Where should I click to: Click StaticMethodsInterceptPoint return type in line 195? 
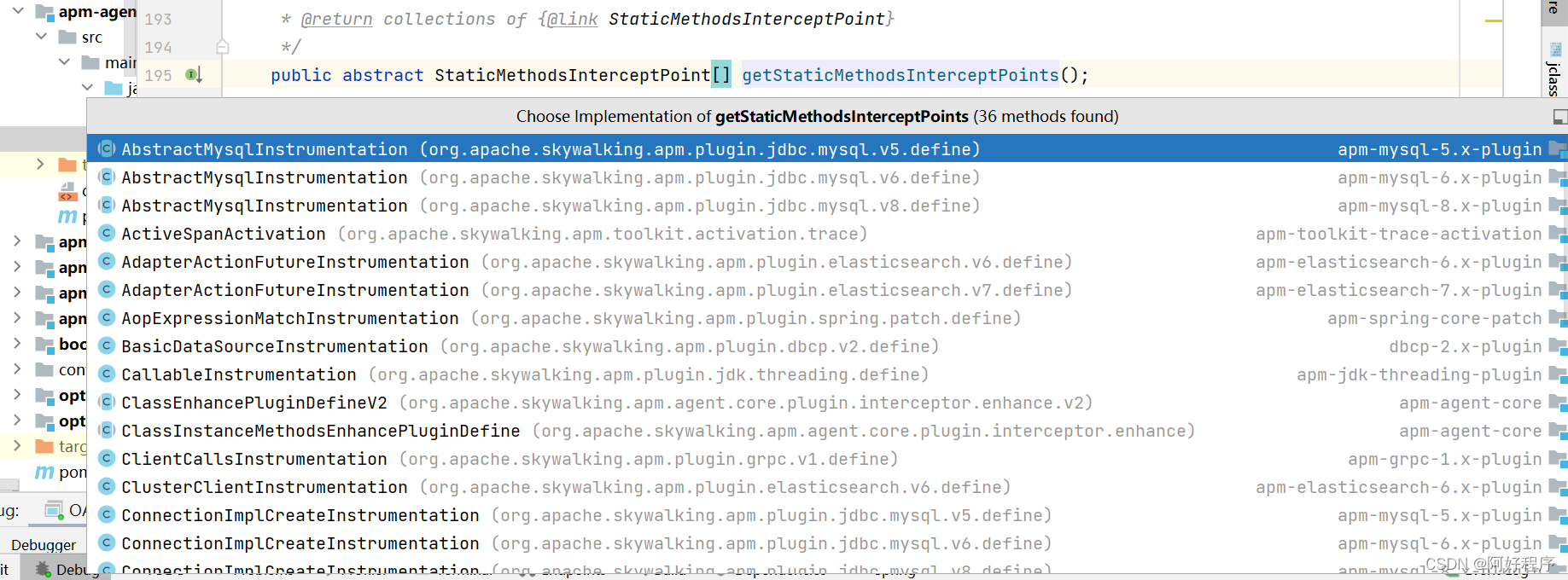[572, 75]
